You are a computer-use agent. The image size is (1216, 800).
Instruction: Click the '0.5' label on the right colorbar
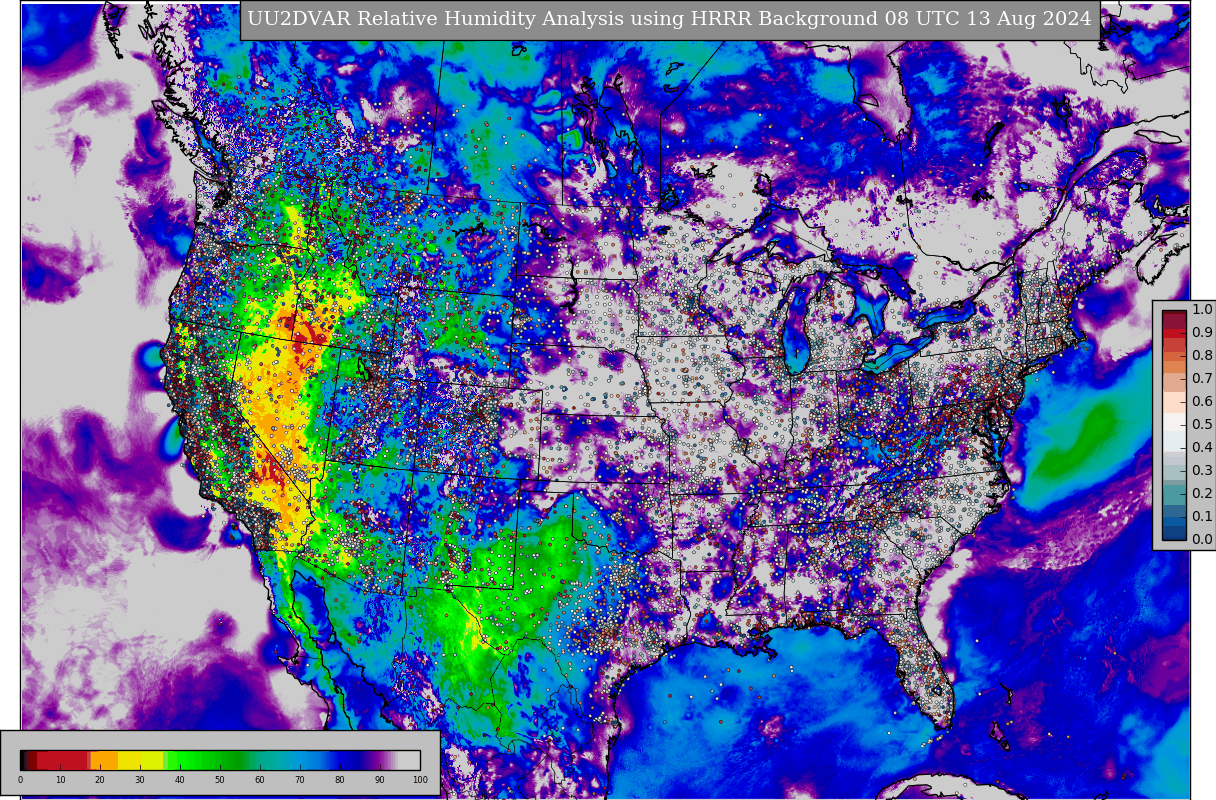point(1202,424)
